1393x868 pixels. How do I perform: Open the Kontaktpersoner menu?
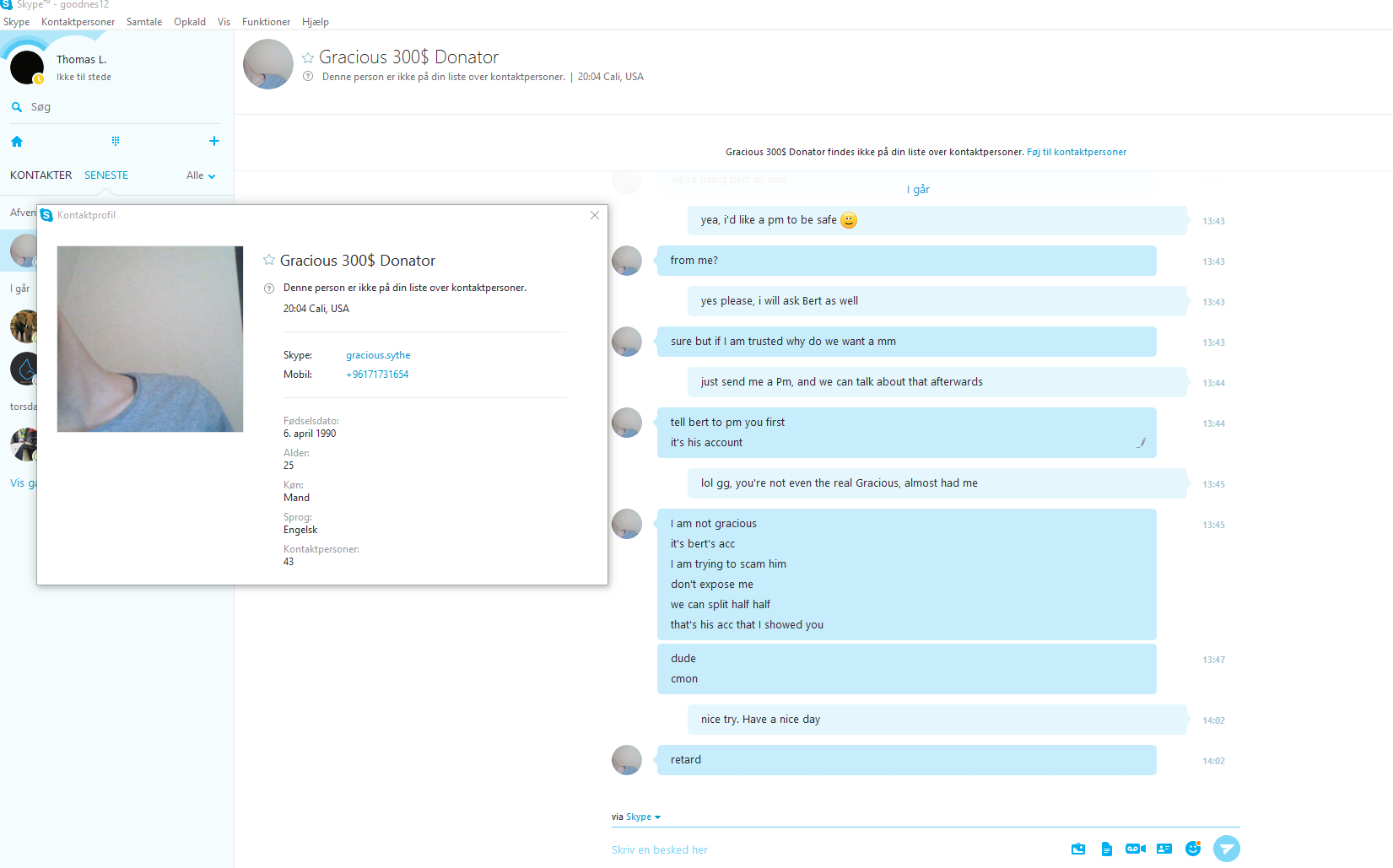click(x=78, y=22)
